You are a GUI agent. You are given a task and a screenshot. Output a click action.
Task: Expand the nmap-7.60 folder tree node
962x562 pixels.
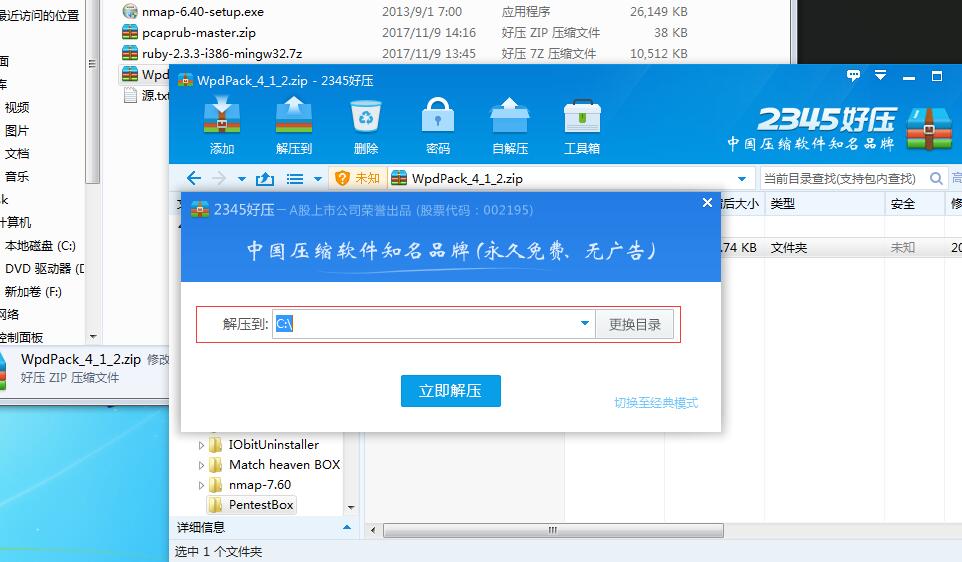pos(202,485)
